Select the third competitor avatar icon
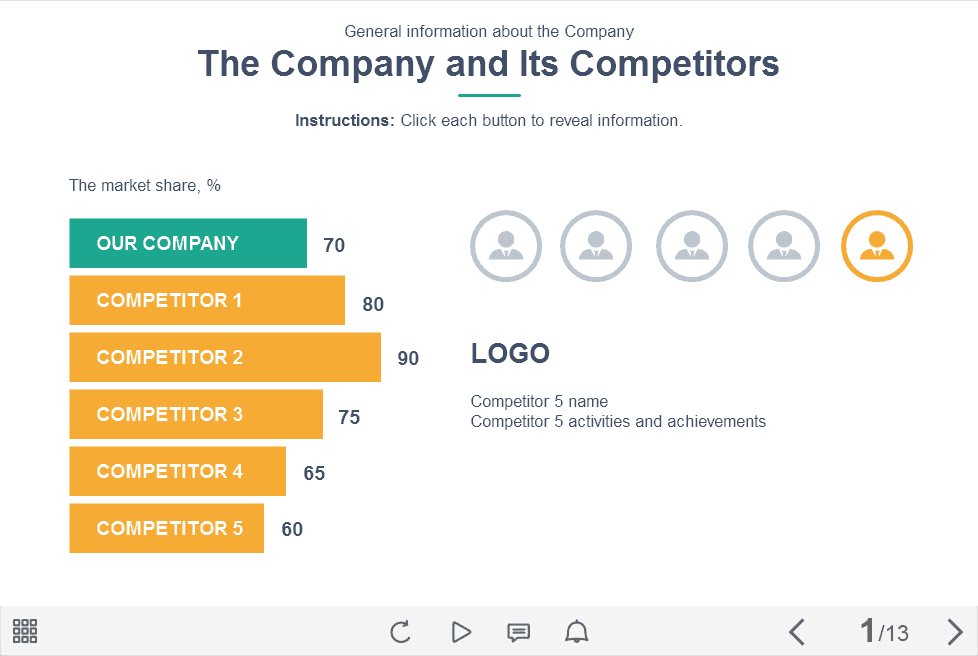 (x=691, y=246)
